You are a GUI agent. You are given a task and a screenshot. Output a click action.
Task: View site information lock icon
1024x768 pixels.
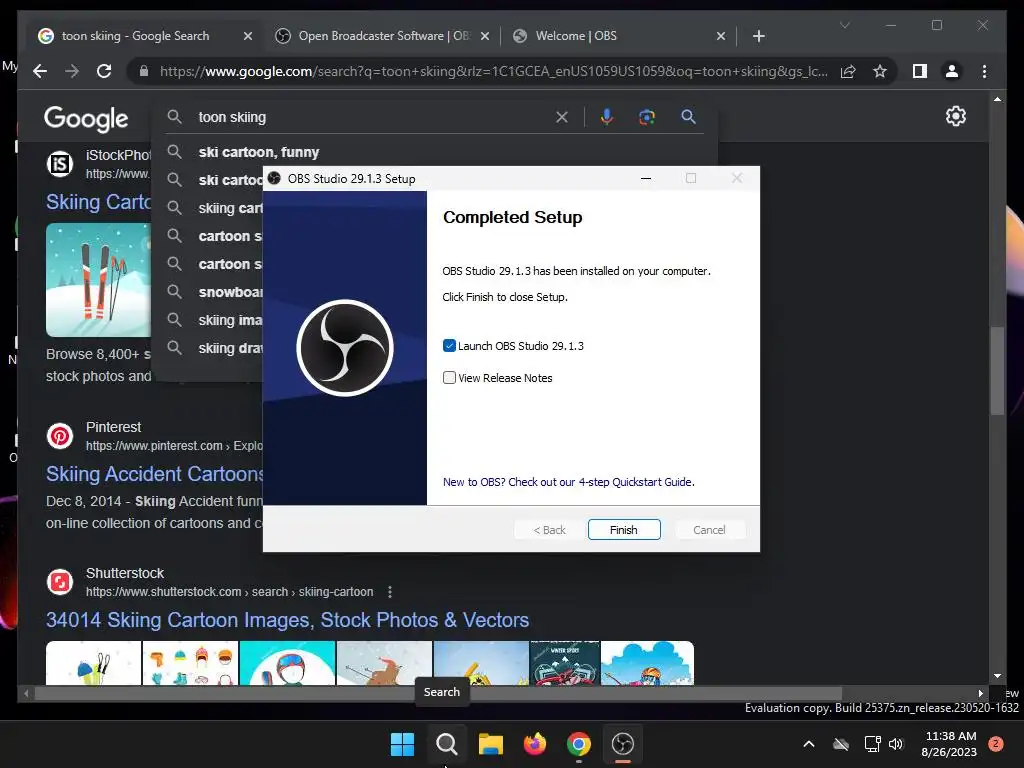point(144,71)
